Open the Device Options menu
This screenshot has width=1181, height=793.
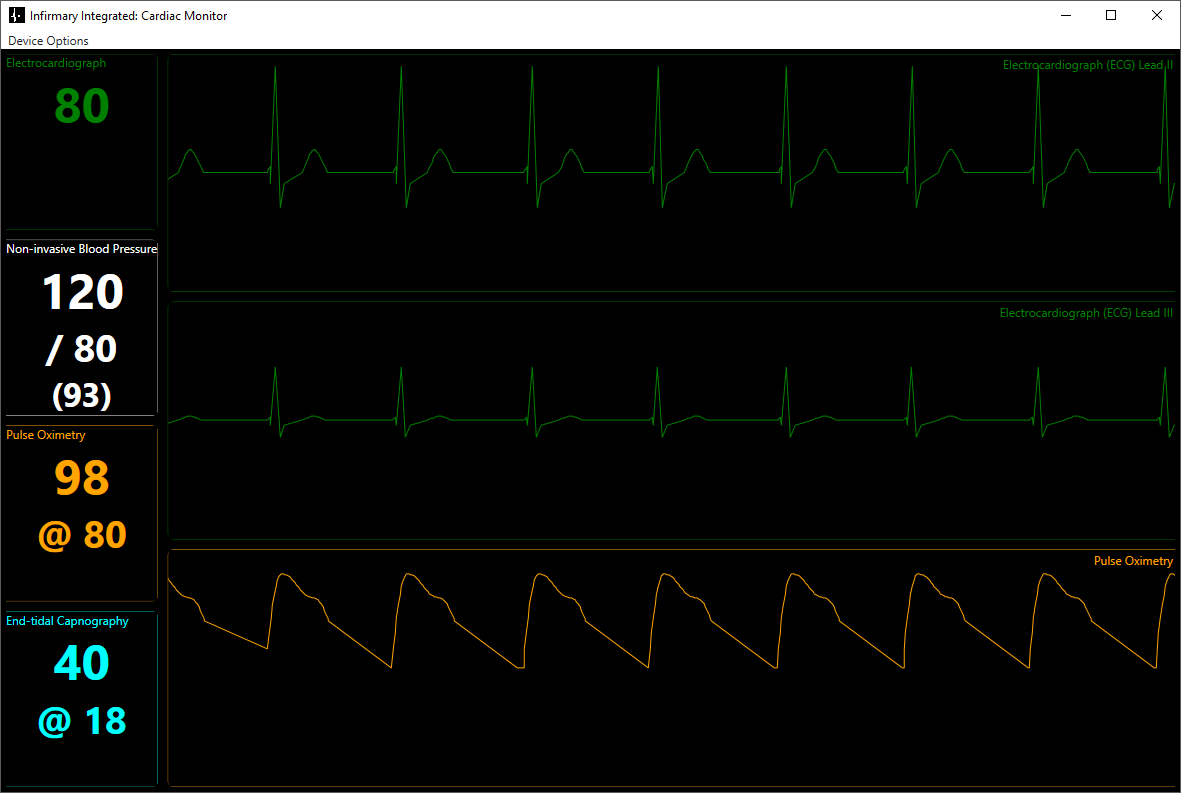[48, 41]
